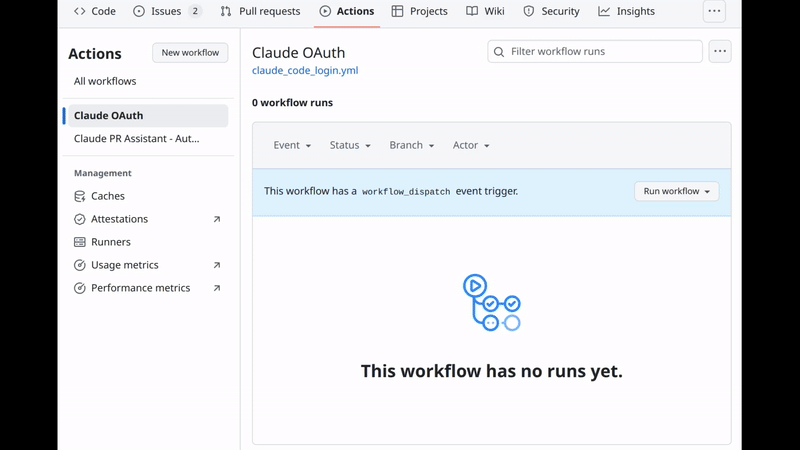Open the Issues tab

[x=167, y=11]
